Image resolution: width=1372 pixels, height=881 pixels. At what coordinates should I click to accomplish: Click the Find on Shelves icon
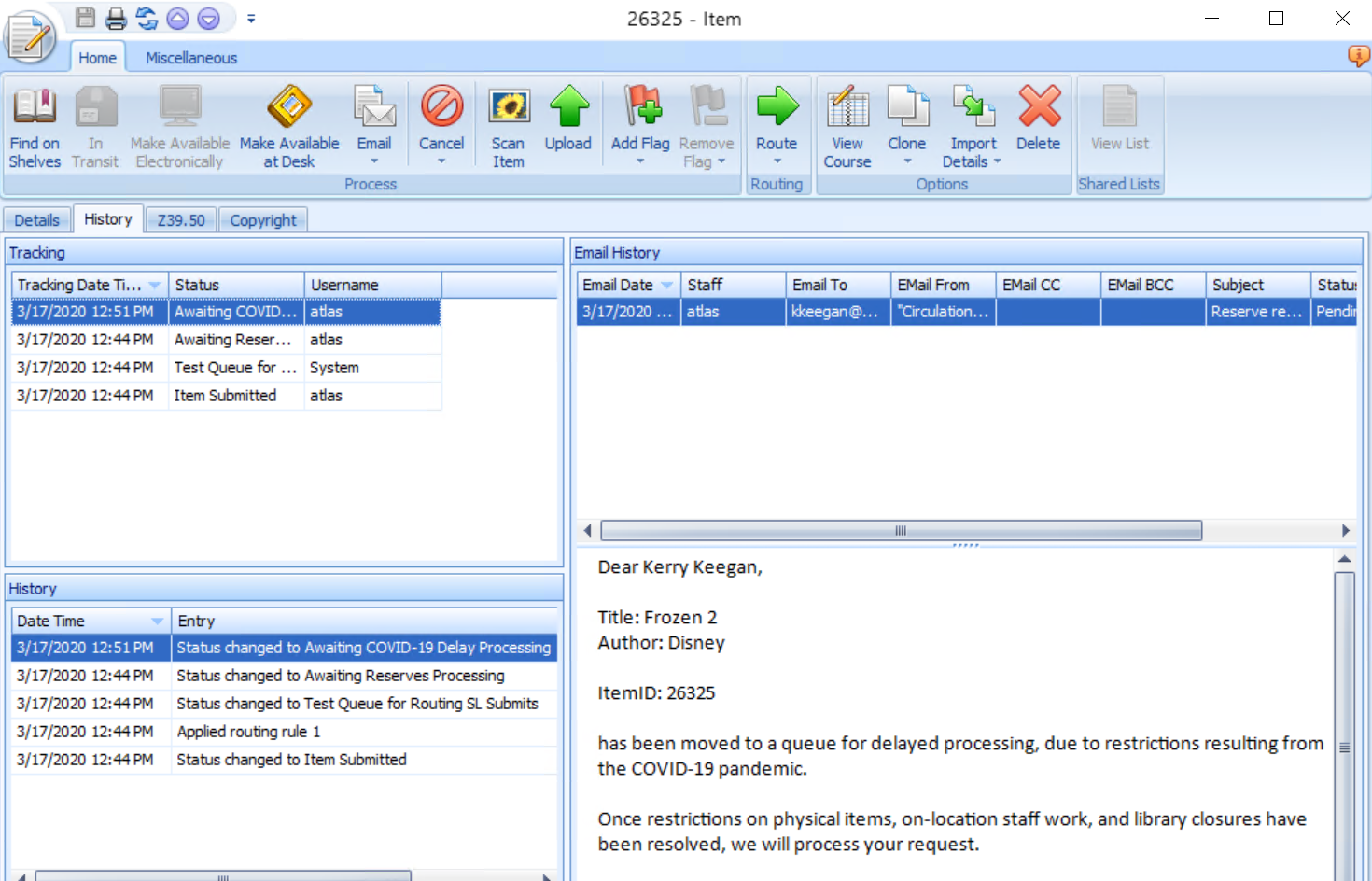coord(35,107)
